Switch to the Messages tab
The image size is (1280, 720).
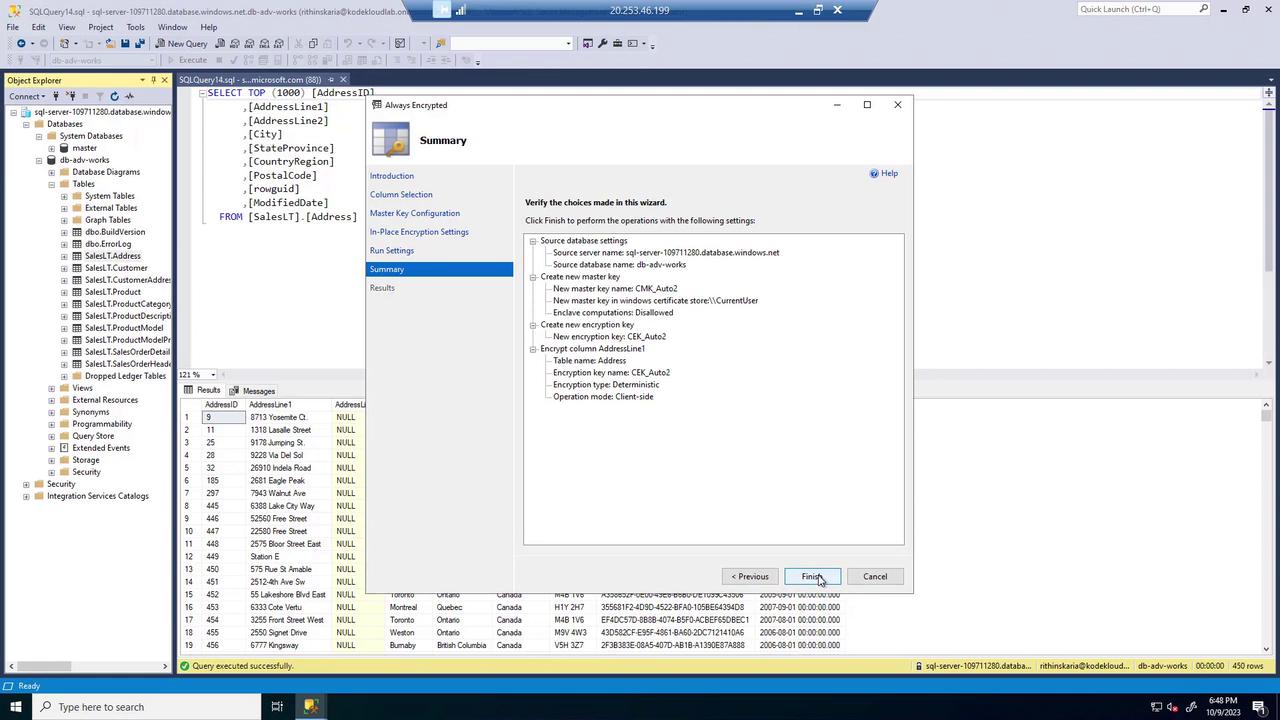[252, 391]
